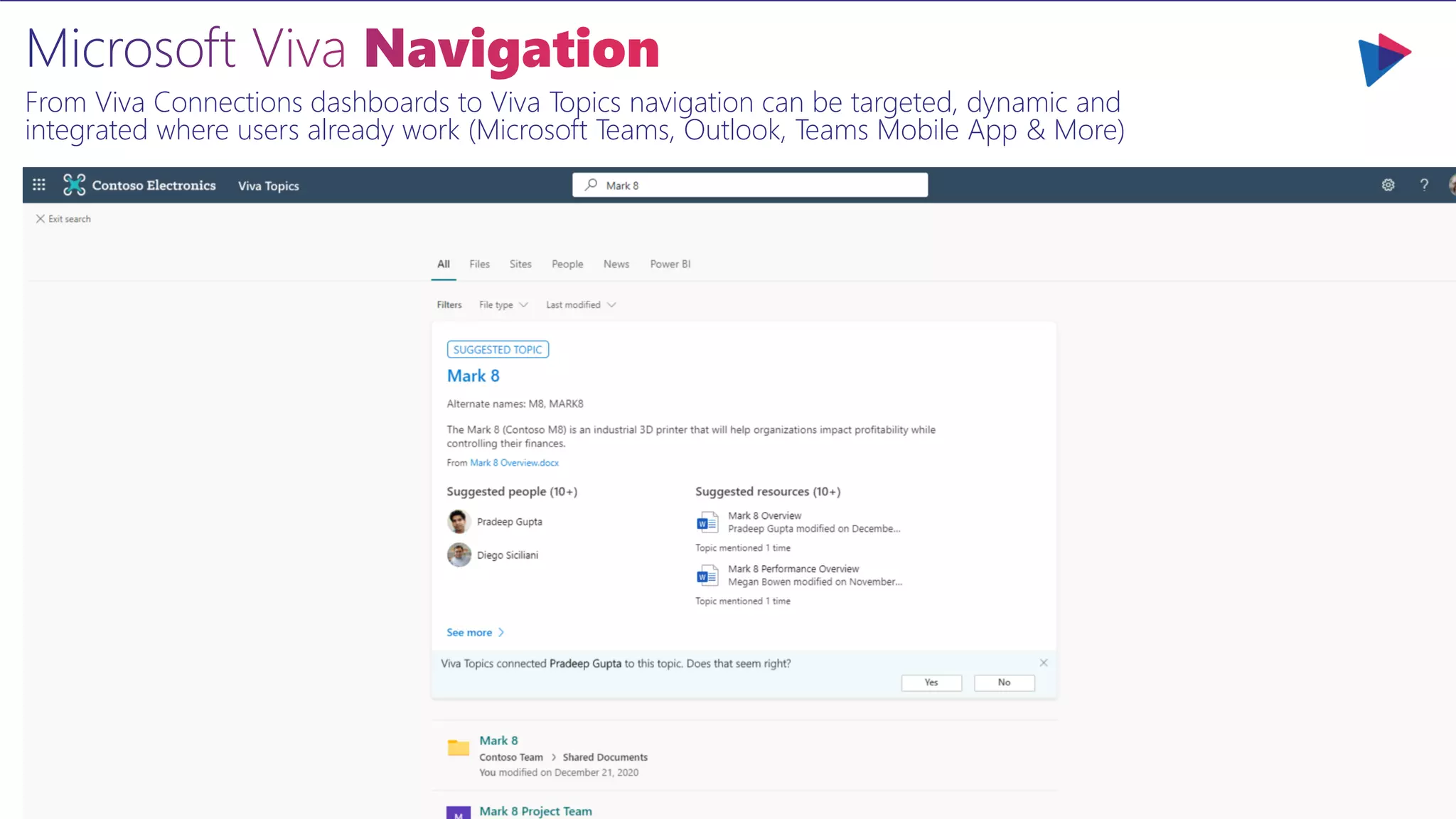This screenshot has width=1456, height=819.
Task: Open the Mark 8 folder result
Action: tap(498, 740)
